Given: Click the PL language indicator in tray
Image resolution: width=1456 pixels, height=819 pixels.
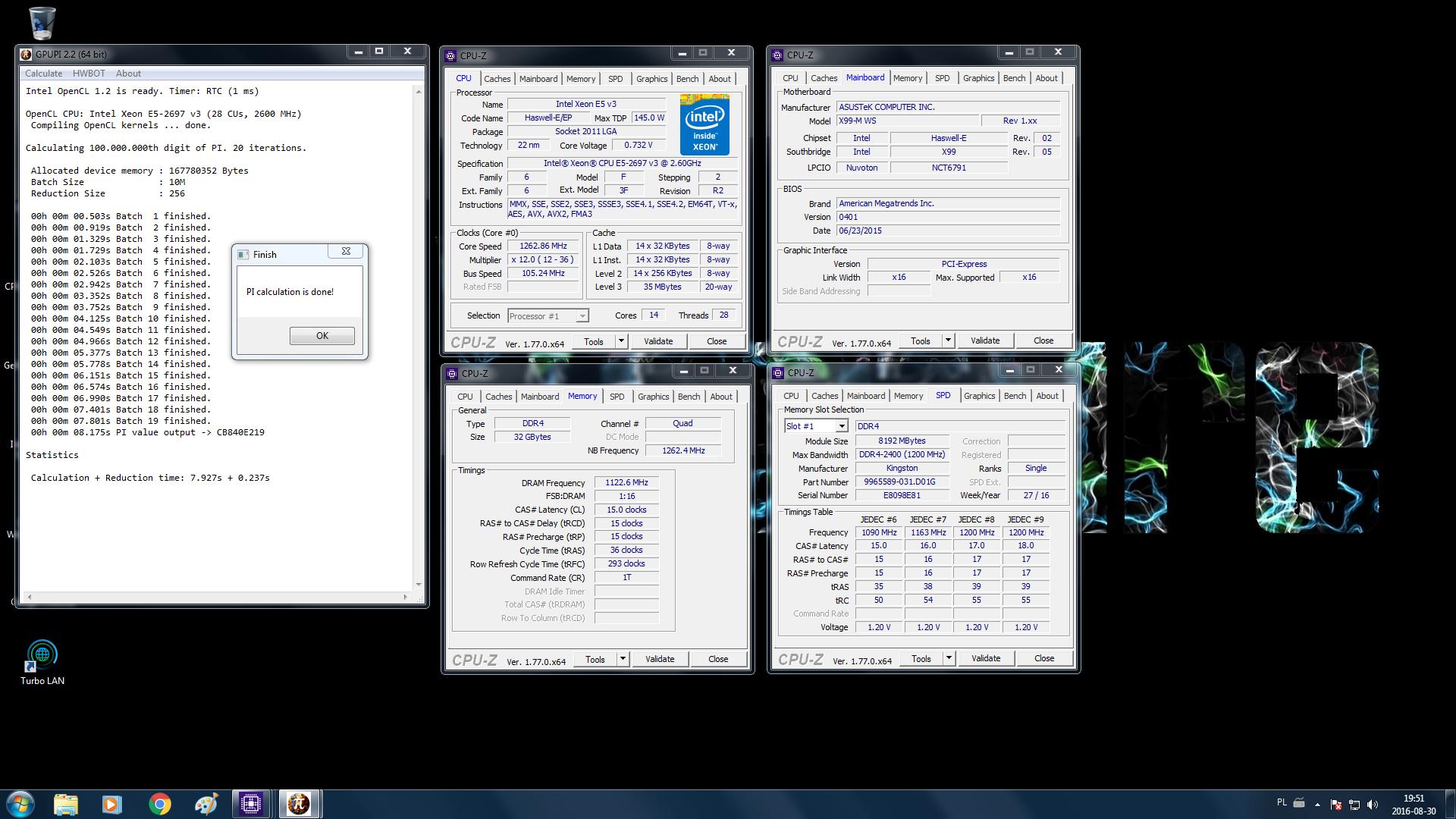Looking at the screenshot, I should coord(1282,802).
